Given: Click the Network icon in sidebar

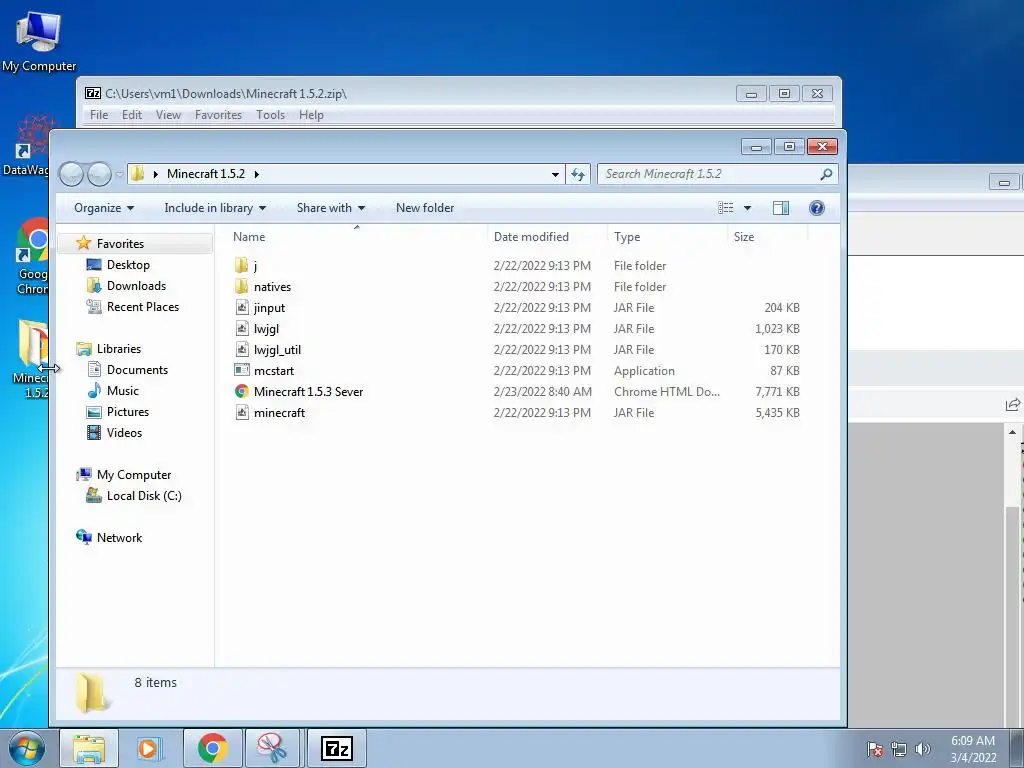Looking at the screenshot, I should coord(84,537).
